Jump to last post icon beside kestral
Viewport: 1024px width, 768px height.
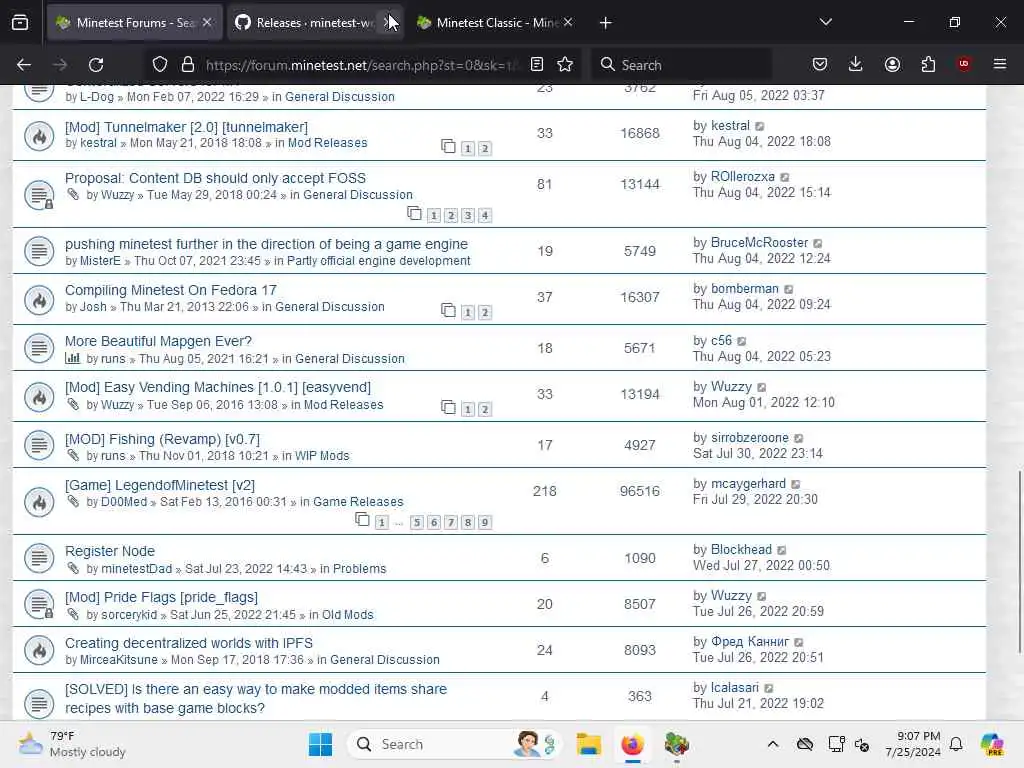760,127
